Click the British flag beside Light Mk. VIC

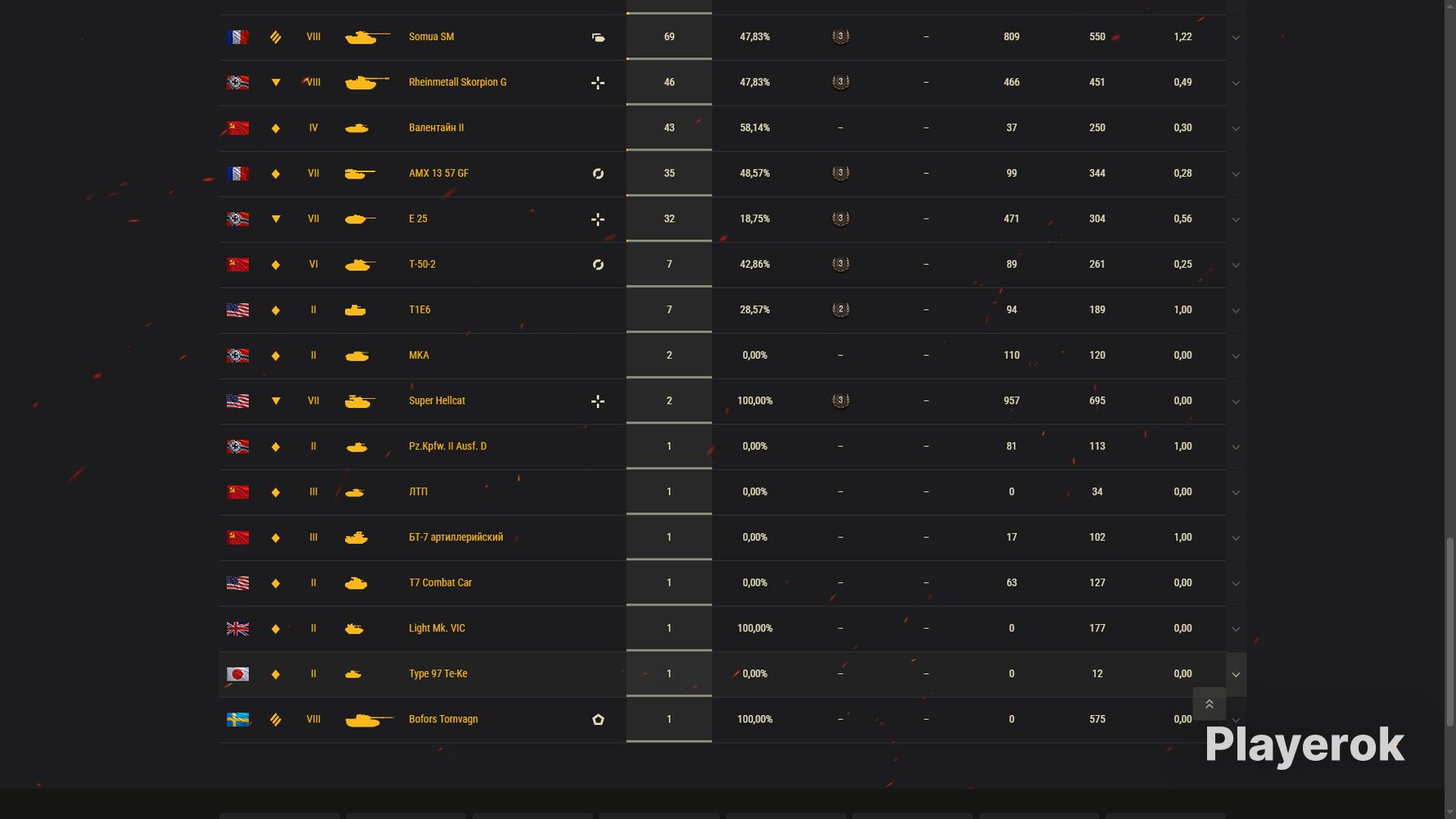click(x=237, y=628)
